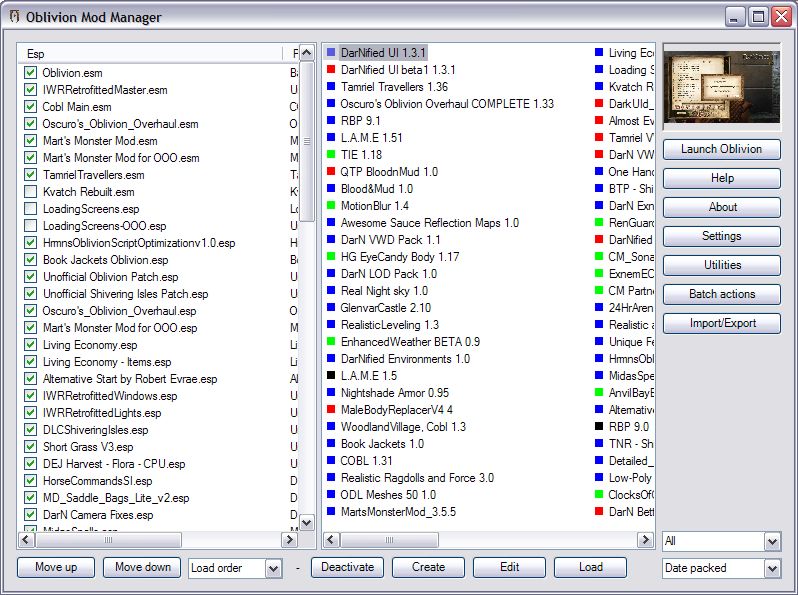This screenshot has width=798, height=595.
Task: Click the blue square icon beside Tamriel Travellers 1.36
Action: 331,87
